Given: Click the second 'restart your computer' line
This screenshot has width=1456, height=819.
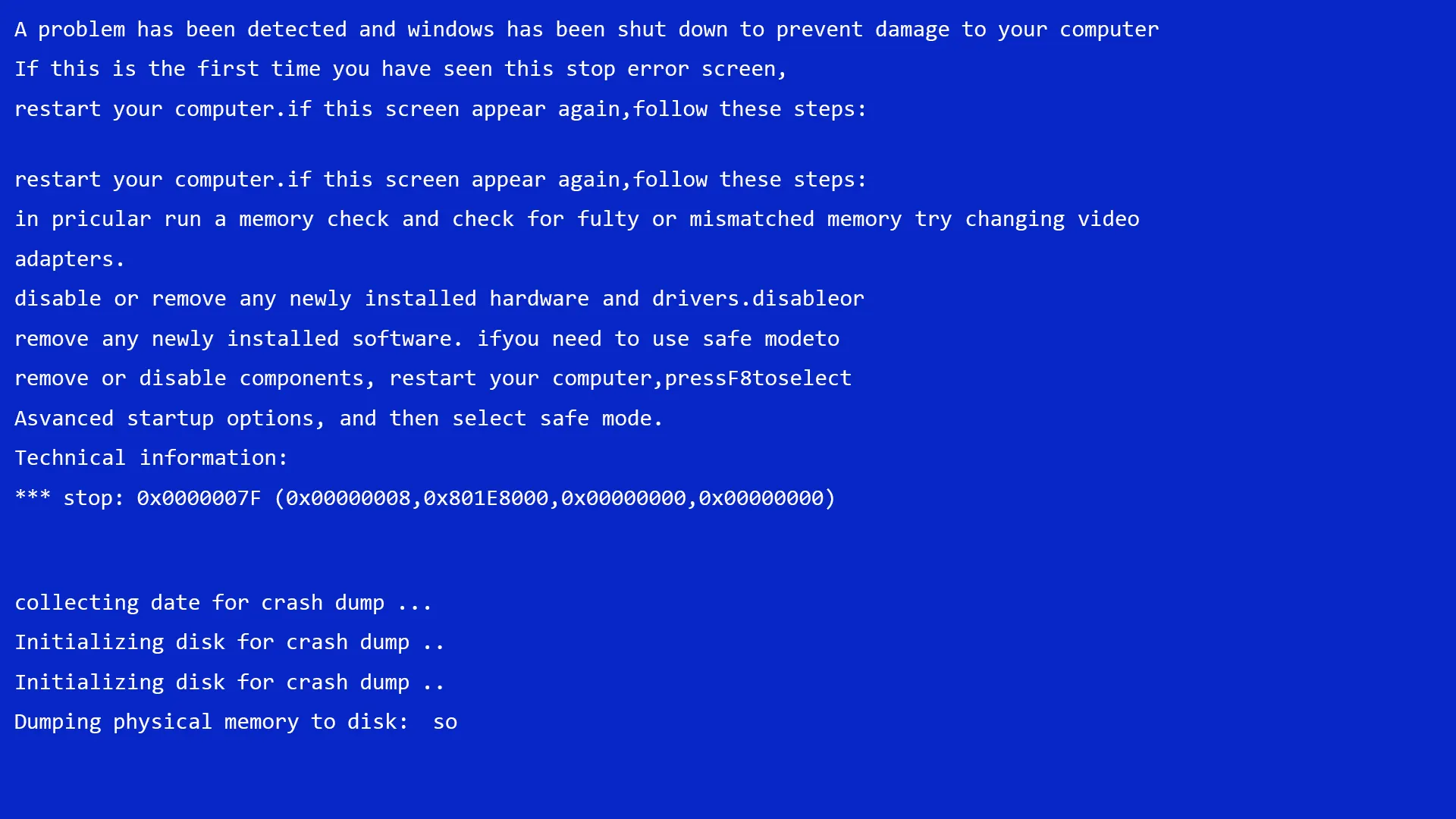Looking at the screenshot, I should [x=440, y=180].
